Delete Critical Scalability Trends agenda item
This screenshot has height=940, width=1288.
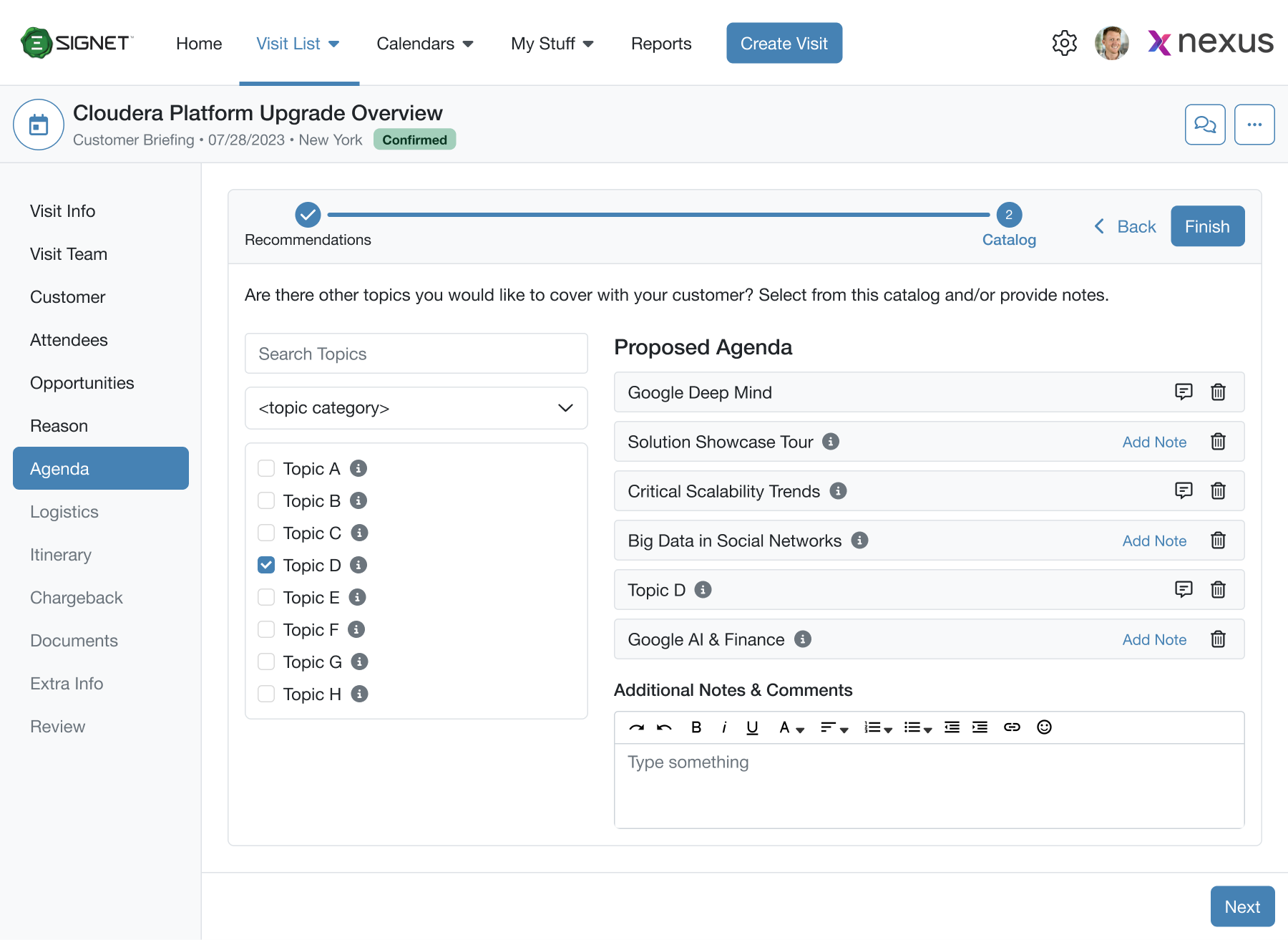click(1218, 490)
